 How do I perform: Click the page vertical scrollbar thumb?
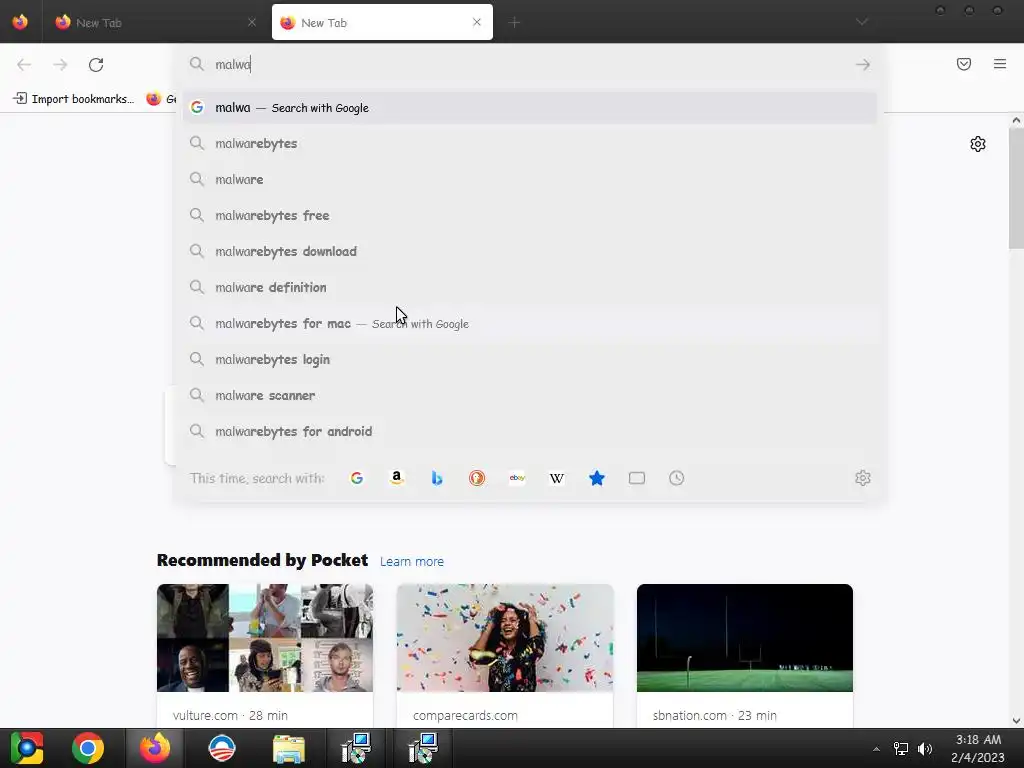(1016, 187)
